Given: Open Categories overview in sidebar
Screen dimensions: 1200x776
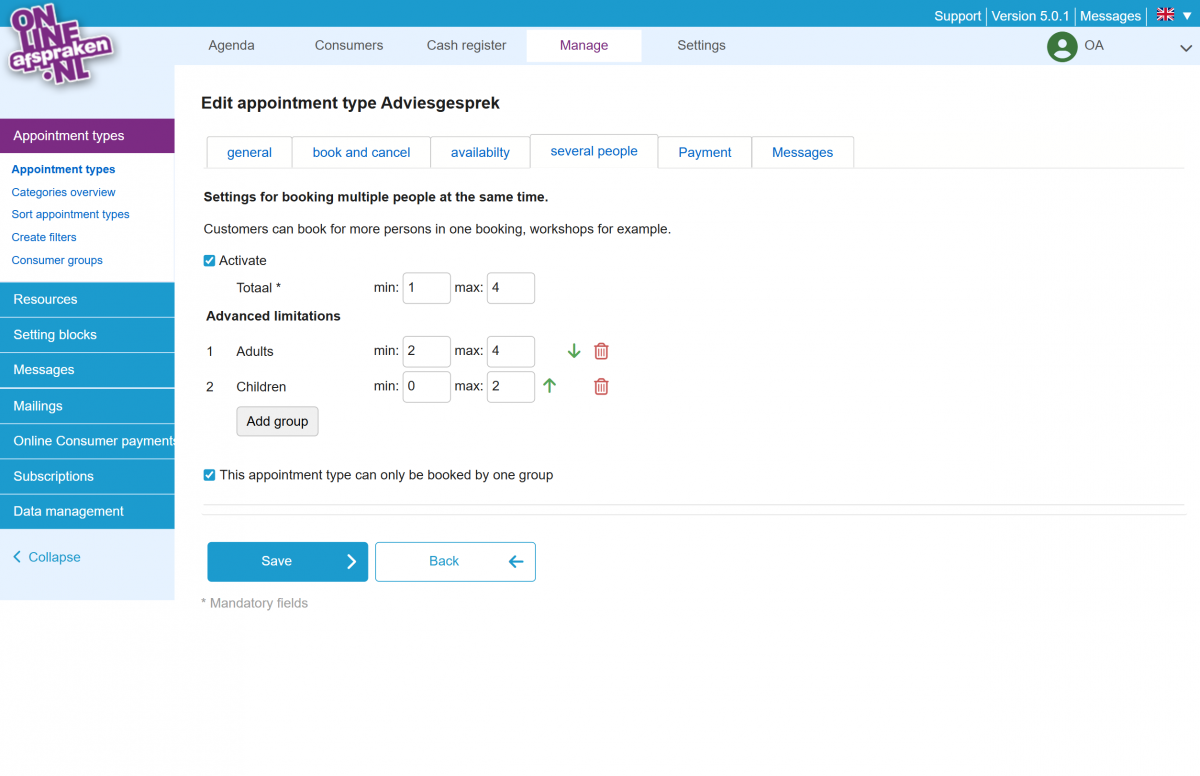Looking at the screenshot, I should point(63,192).
